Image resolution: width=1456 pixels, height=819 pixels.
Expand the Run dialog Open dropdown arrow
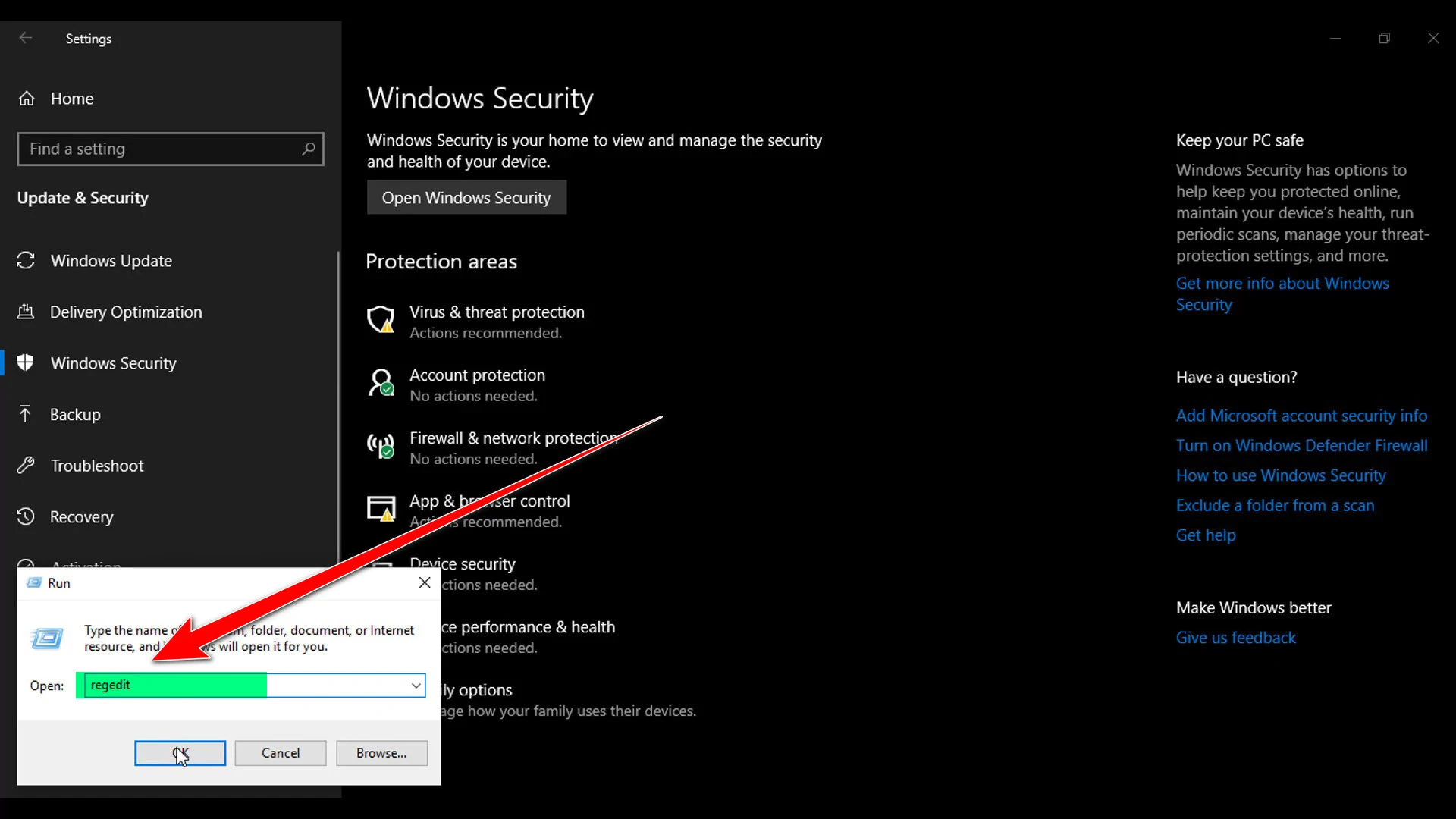[416, 686]
